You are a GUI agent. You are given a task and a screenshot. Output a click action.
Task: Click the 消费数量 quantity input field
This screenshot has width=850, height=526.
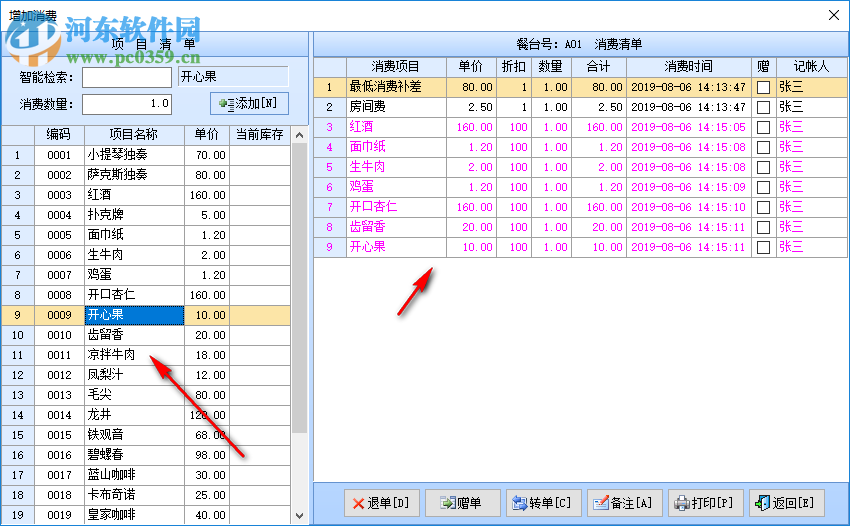coord(127,104)
